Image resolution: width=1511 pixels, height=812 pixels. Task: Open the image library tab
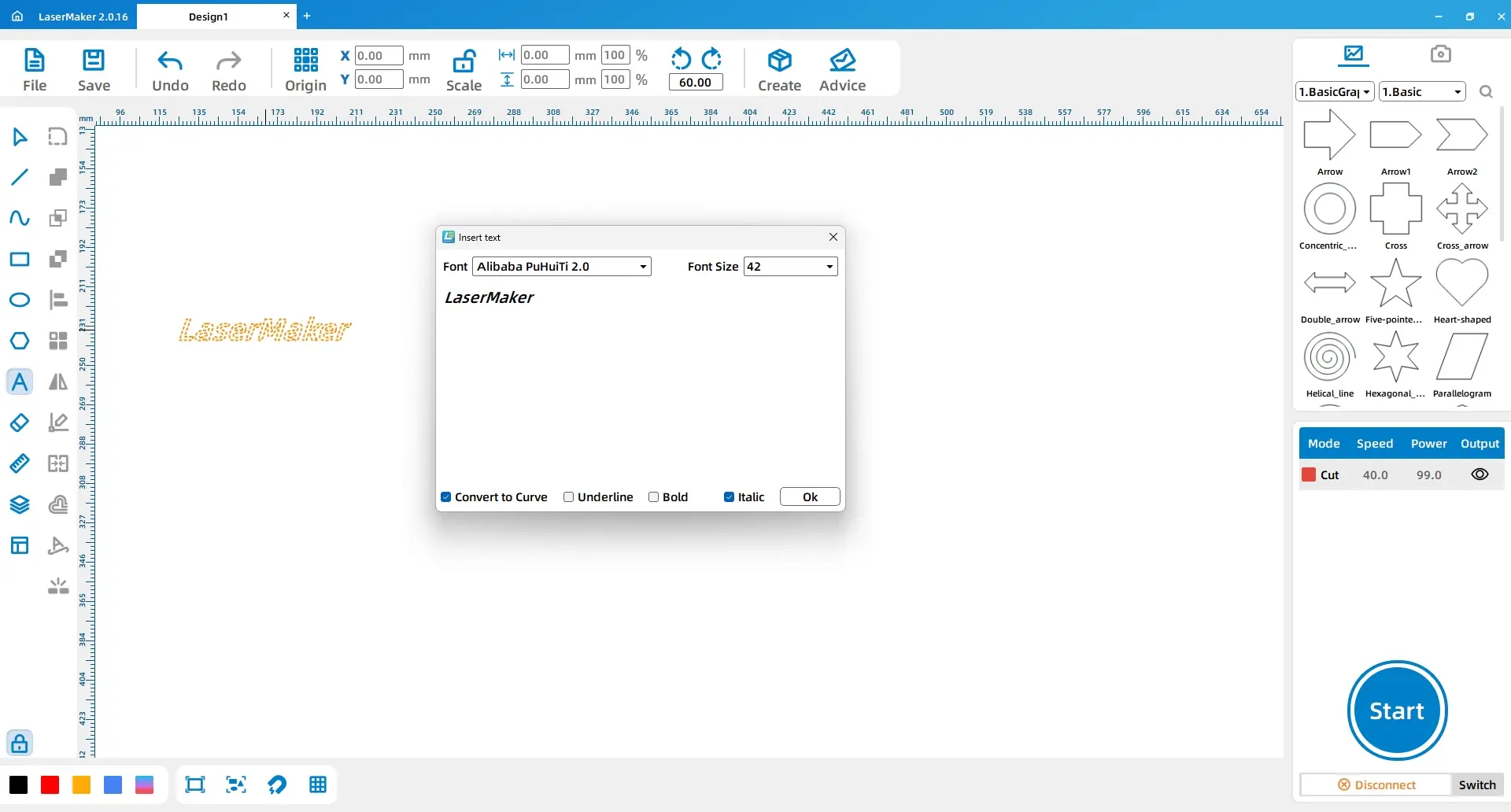pyautogui.click(x=1353, y=54)
